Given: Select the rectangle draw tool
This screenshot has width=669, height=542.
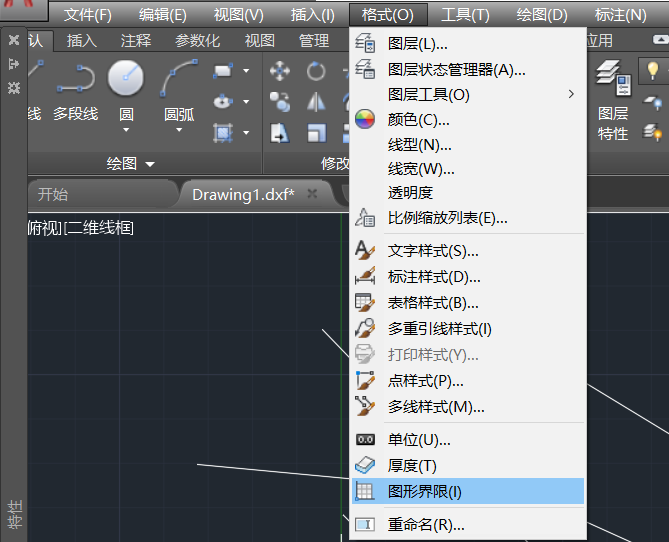Looking at the screenshot, I should pyautogui.click(x=223, y=71).
